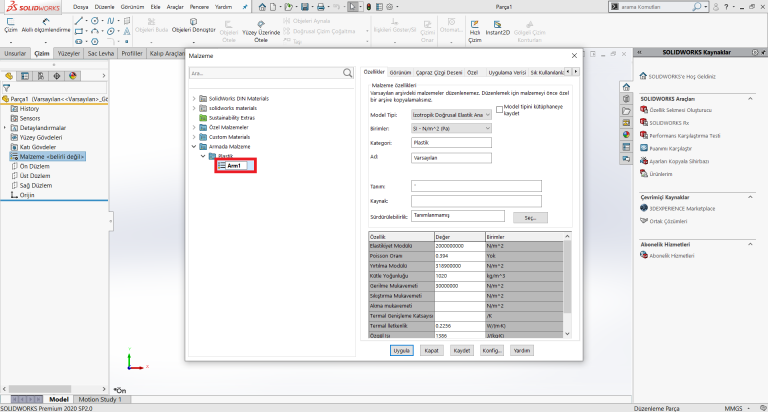Click the Kapat button
Image resolution: width=768 pixels, height=412 pixels.
tap(432, 351)
